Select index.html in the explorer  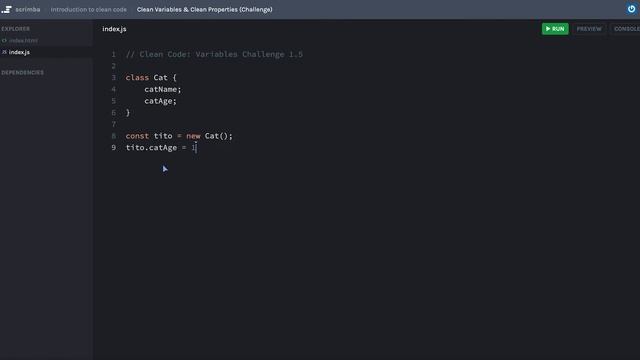click(x=23, y=40)
